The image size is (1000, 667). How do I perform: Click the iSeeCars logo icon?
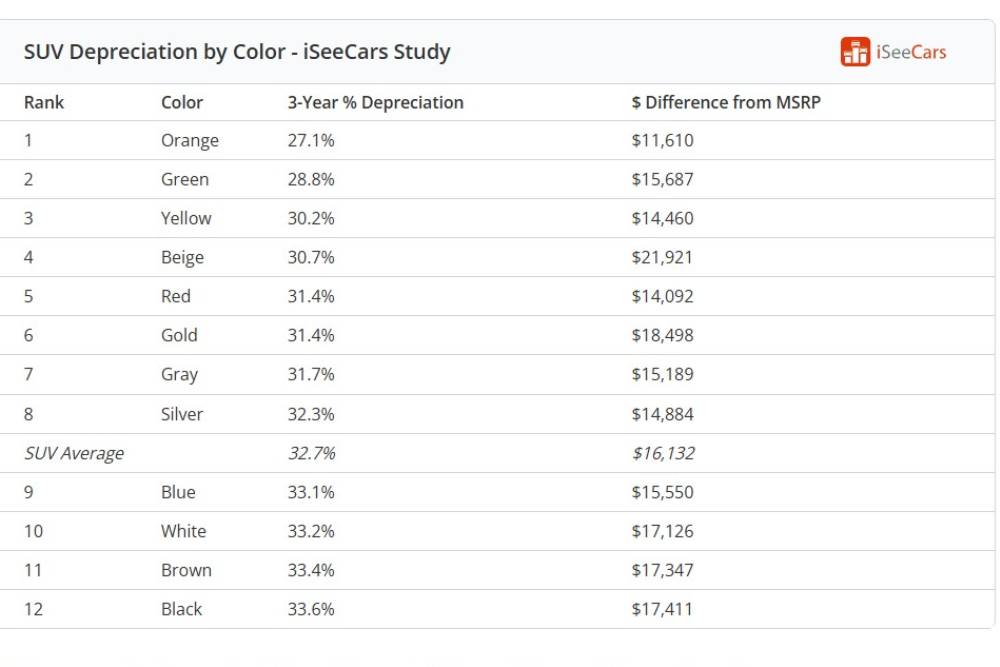tap(855, 52)
